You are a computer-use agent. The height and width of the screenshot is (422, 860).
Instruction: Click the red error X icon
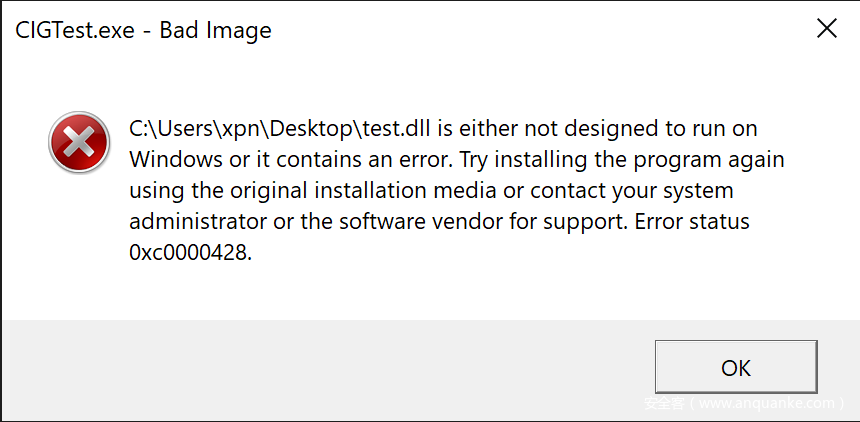(x=80, y=142)
